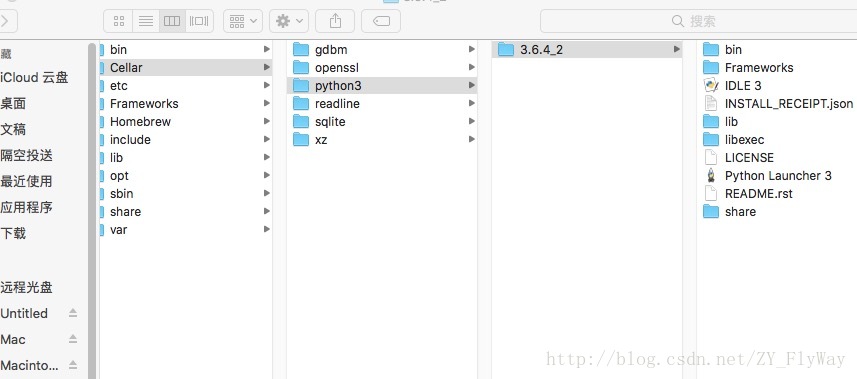Expand the etc folder arrow
The height and width of the screenshot is (379, 857).
coord(267,85)
